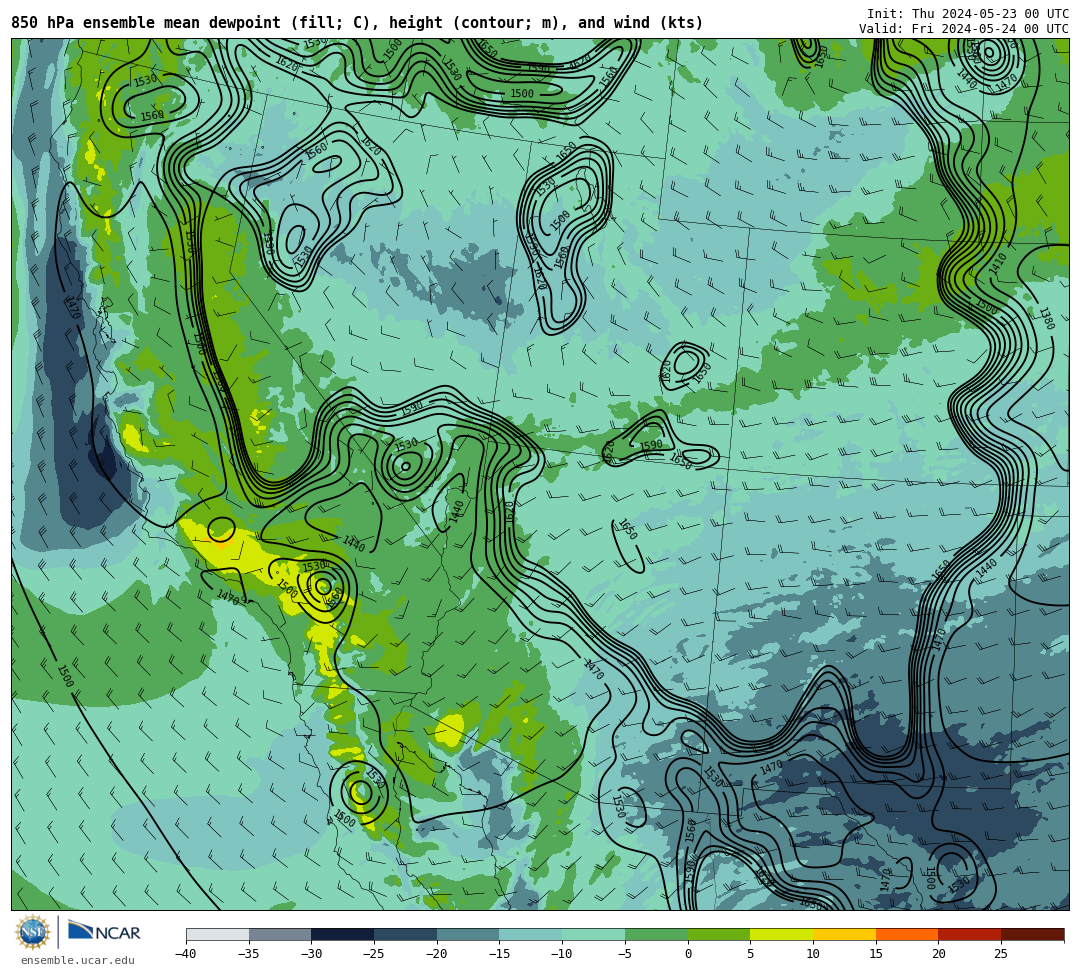Select the Valid time Fri 2024-05-24 00 UTC
Image resolution: width=1080 pixels, height=973 pixels.
point(964,29)
